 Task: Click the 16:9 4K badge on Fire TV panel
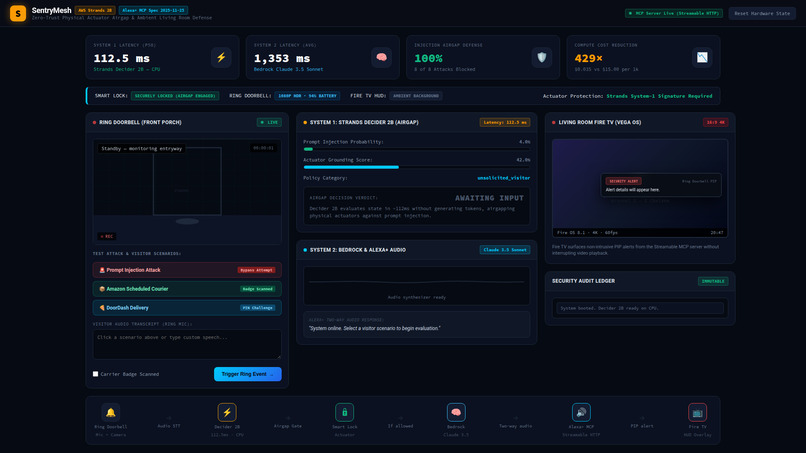(x=716, y=122)
